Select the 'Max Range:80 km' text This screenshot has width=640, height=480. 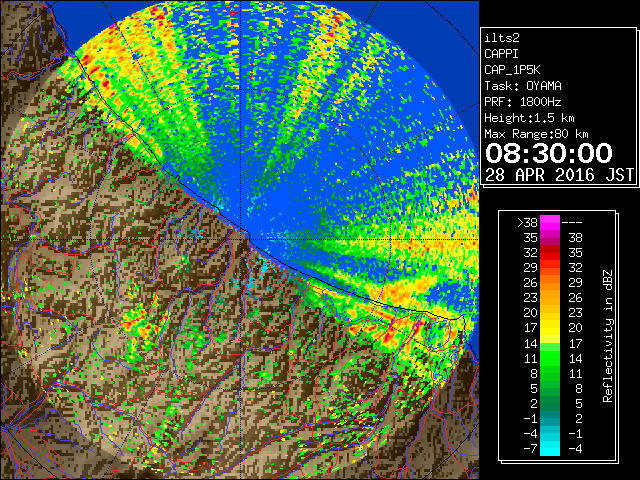click(x=536, y=134)
